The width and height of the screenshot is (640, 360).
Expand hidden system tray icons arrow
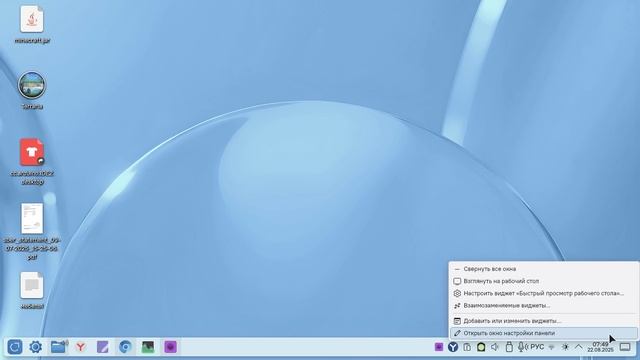click(x=579, y=347)
